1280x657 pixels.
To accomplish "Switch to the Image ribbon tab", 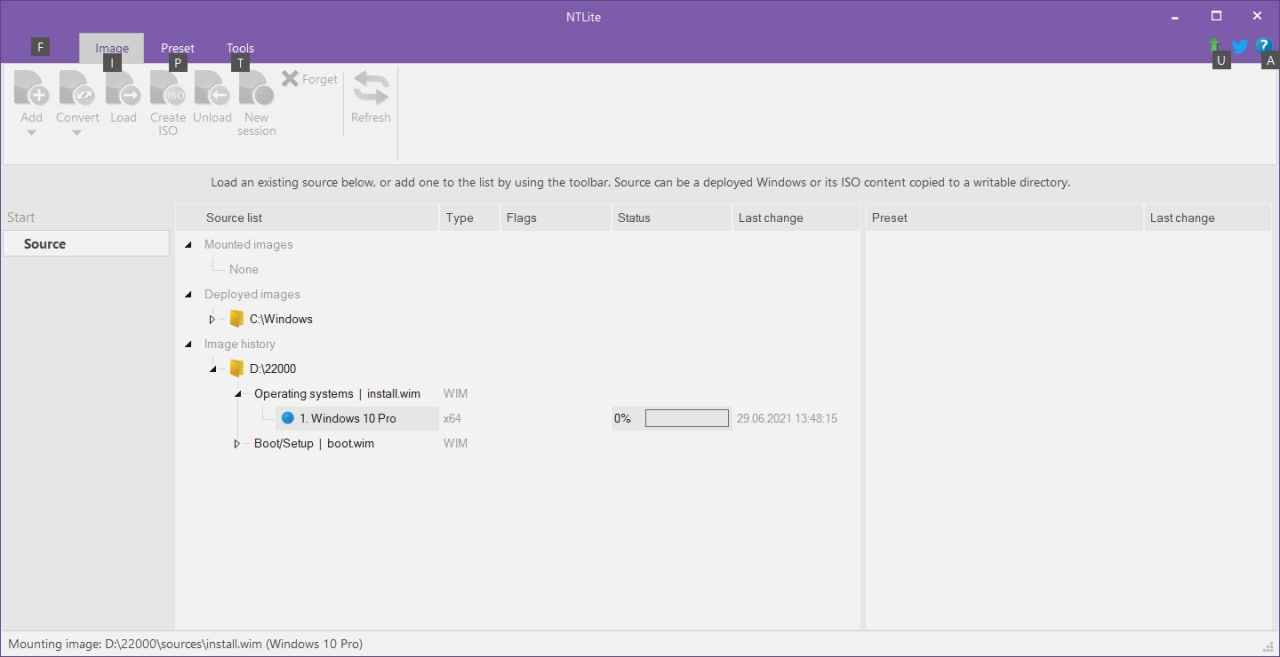I will (x=112, y=48).
